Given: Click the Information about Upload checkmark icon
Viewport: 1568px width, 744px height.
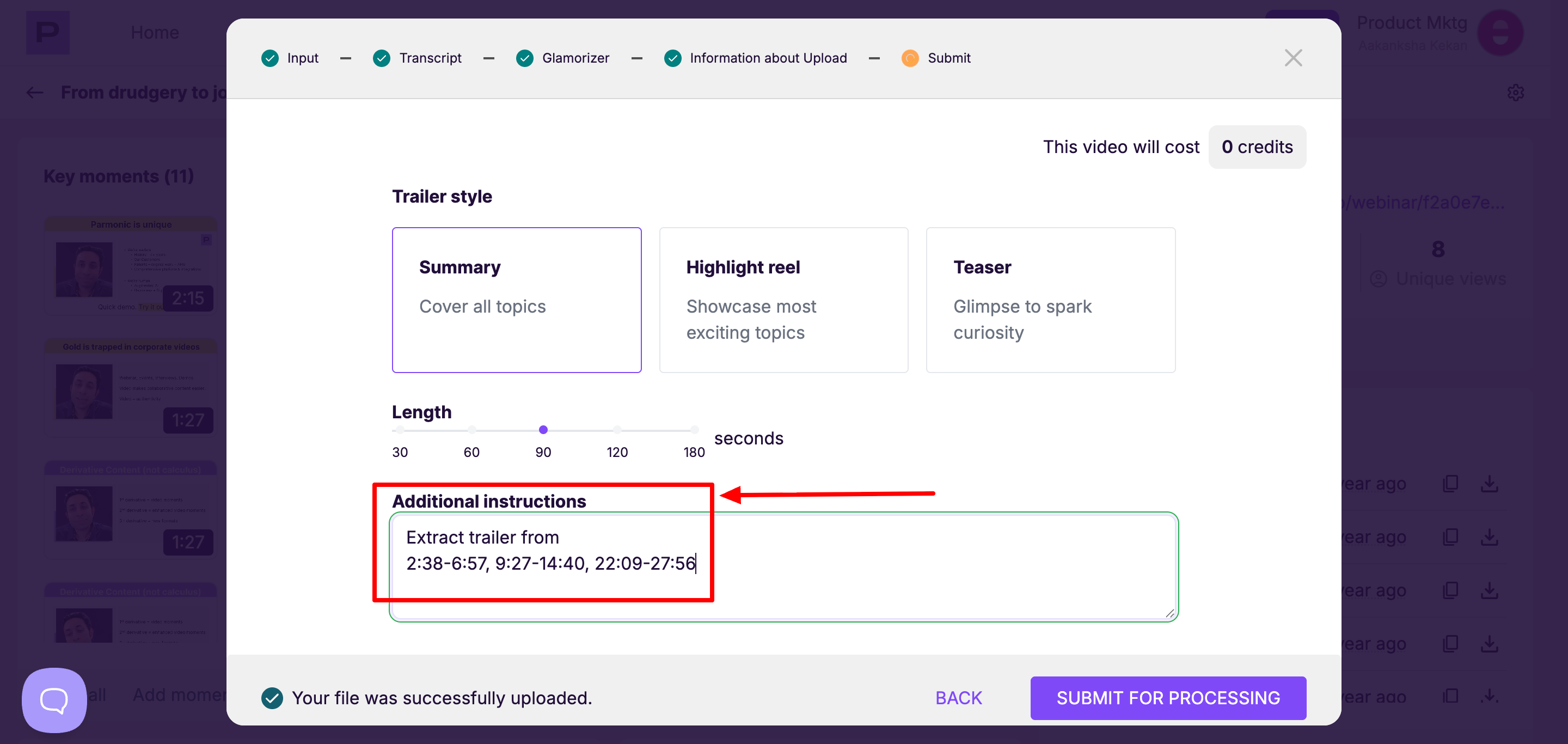Looking at the screenshot, I should pos(672,58).
